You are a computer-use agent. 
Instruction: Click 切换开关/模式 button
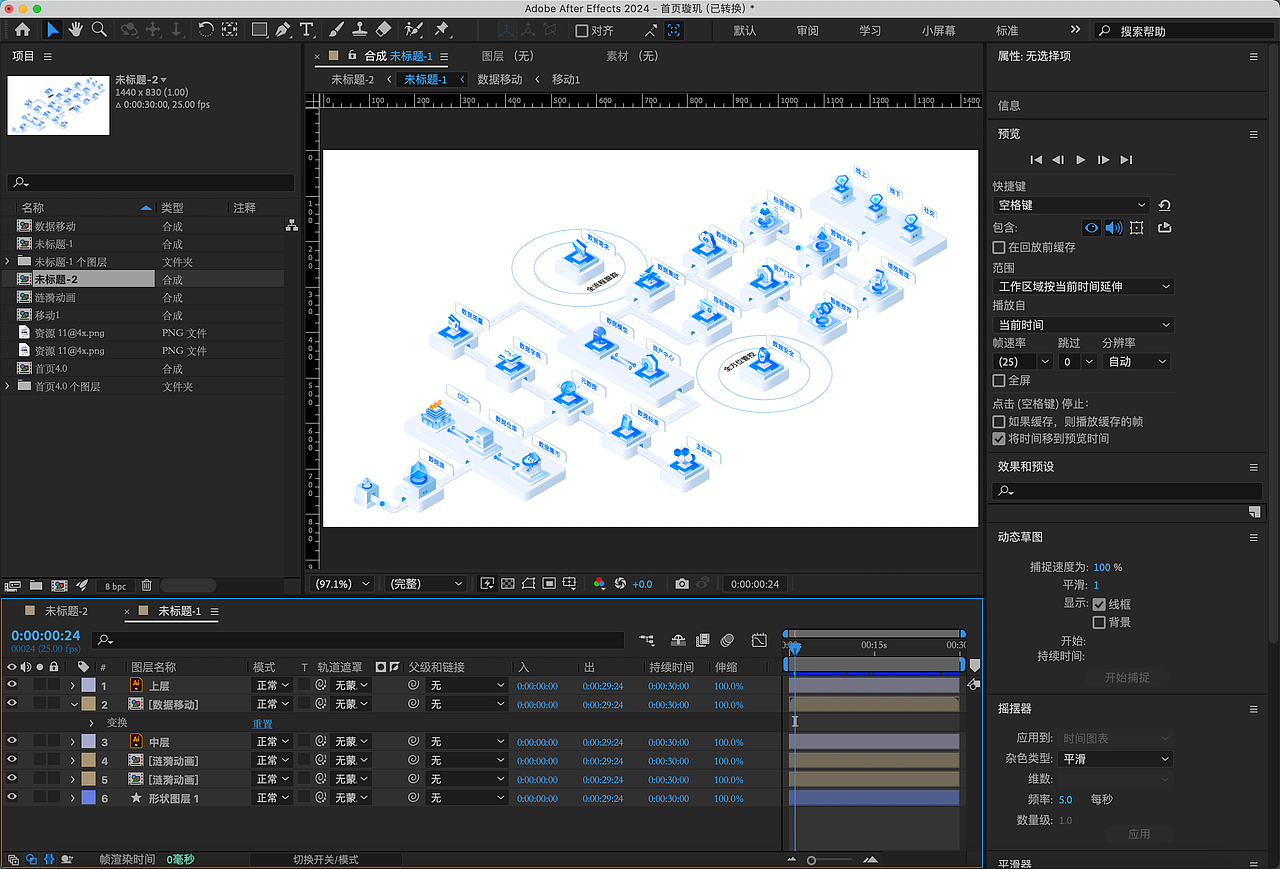point(326,860)
